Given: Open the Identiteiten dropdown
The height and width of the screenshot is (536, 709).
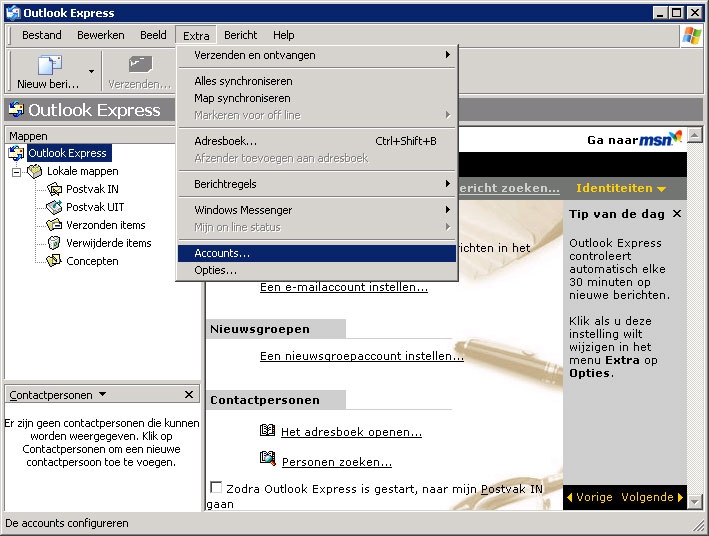Looking at the screenshot, I should pyautogui.click(x=621, y=188).
